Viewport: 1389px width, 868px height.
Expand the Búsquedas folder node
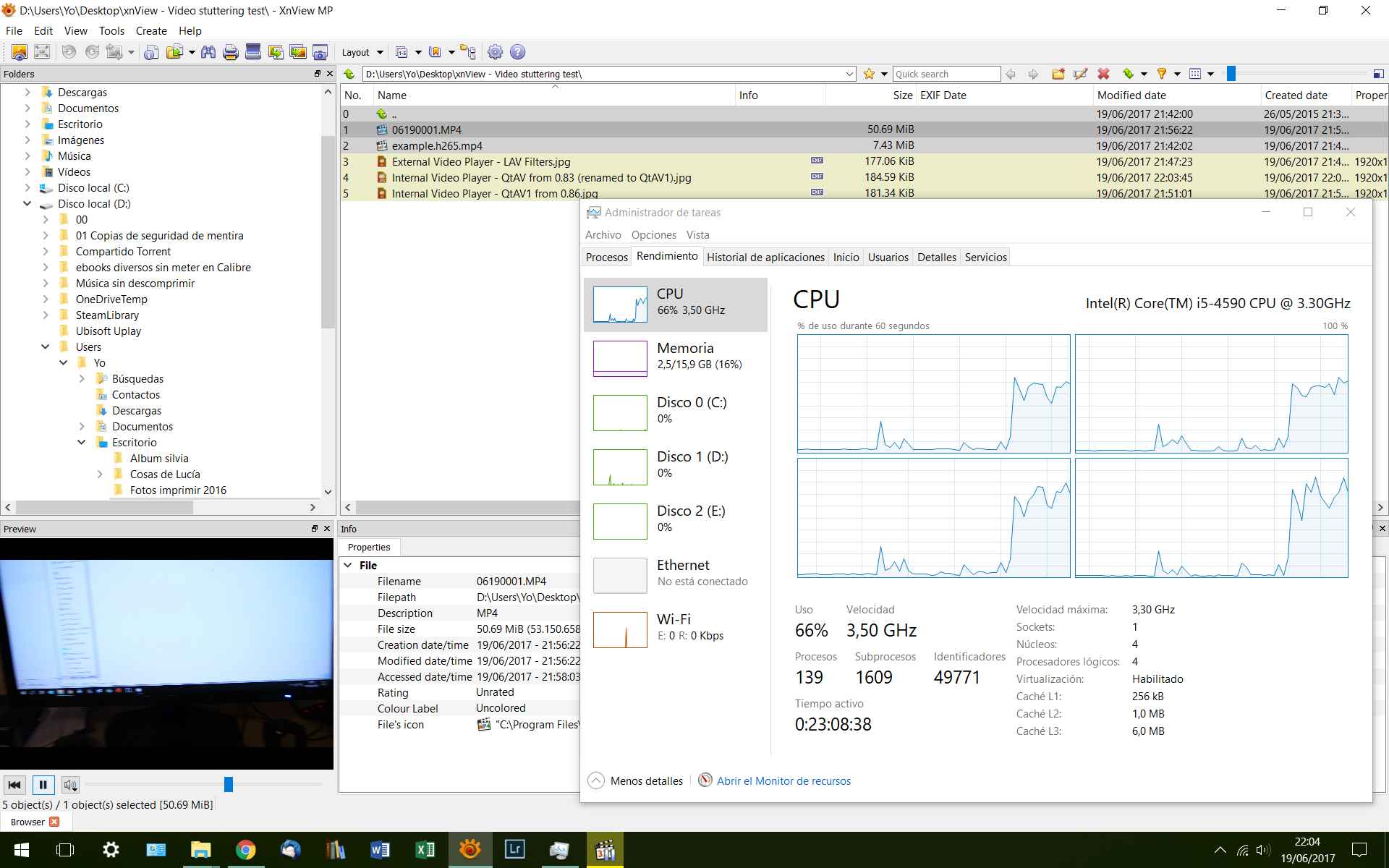click(82, 379)
